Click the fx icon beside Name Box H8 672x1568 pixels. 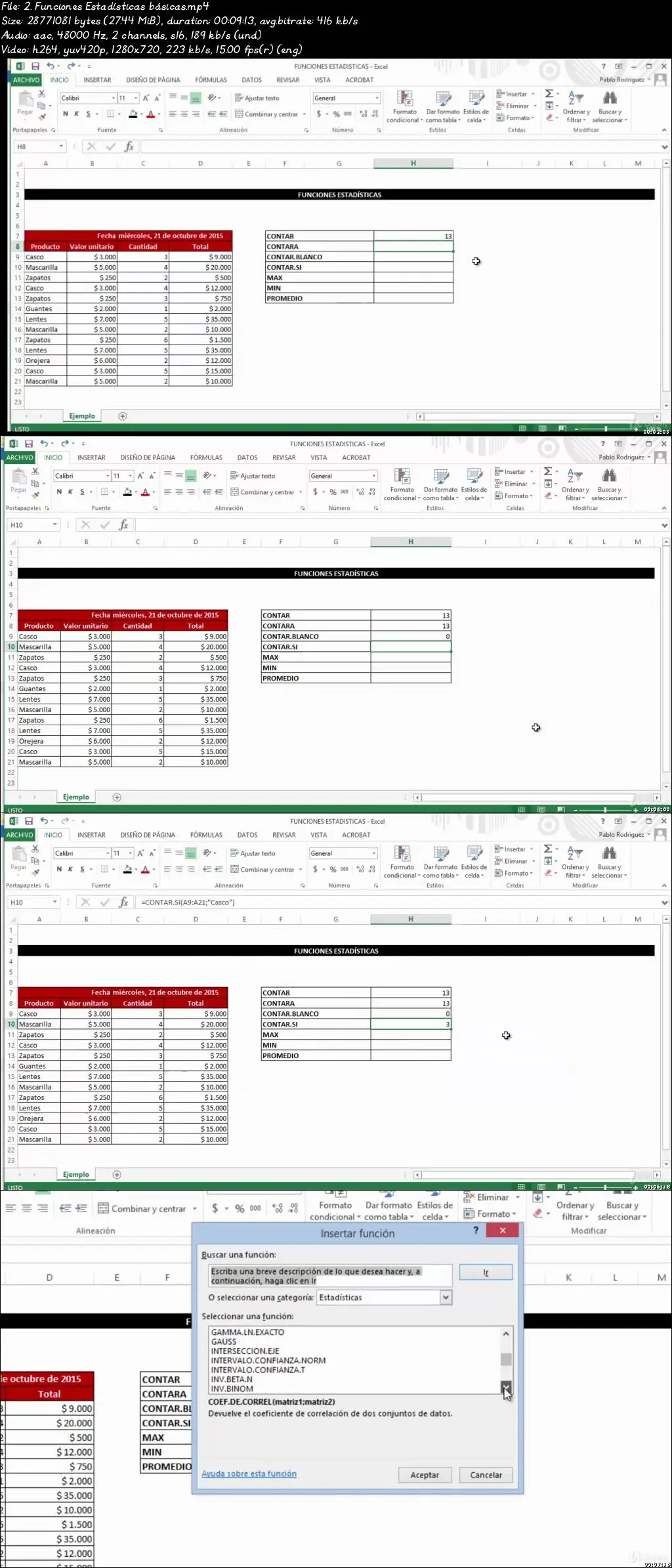[x=129, y=147]
